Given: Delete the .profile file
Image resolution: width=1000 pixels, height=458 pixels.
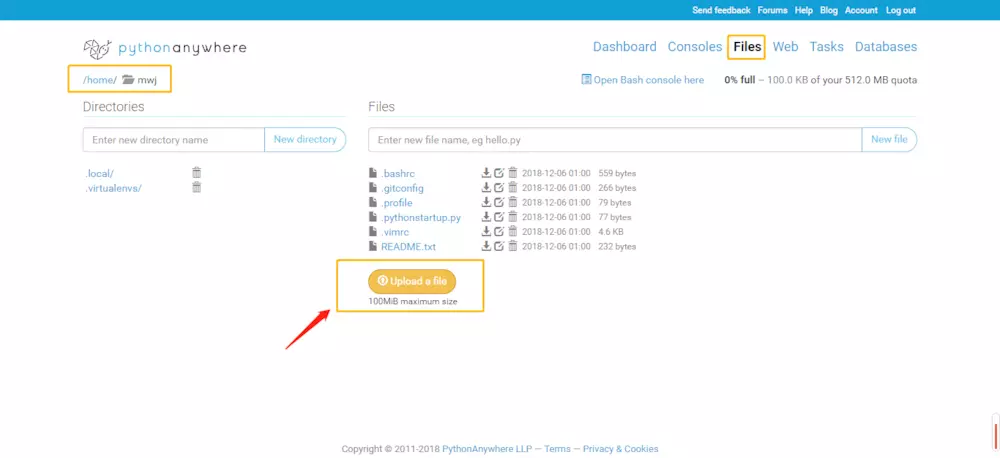Looking at the screenshot, I should (513, 202).
